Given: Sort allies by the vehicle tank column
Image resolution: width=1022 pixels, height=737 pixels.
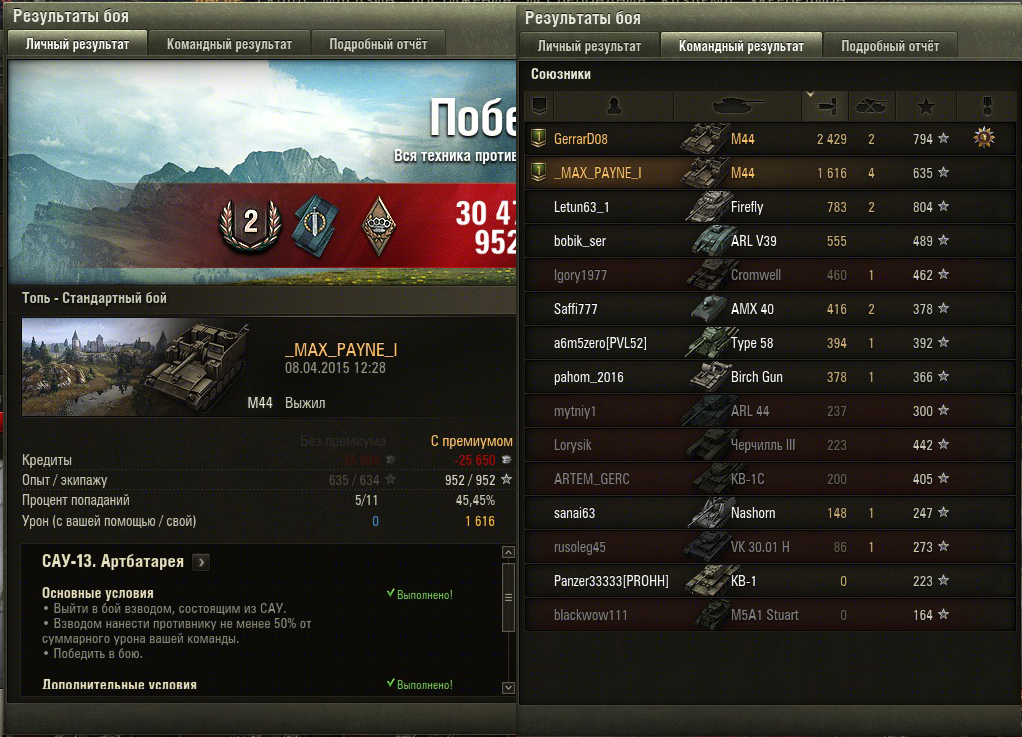Looking at the screenshot, I should point(738,106).
